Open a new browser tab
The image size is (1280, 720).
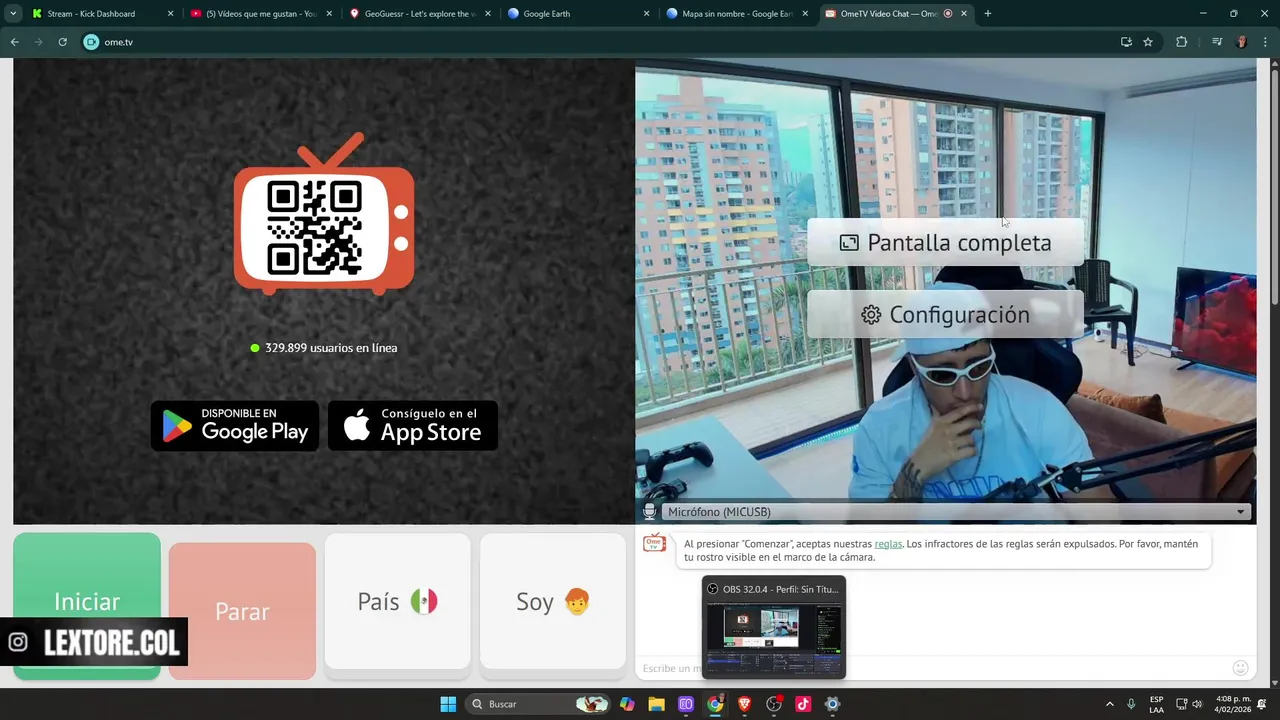point(987,14)
